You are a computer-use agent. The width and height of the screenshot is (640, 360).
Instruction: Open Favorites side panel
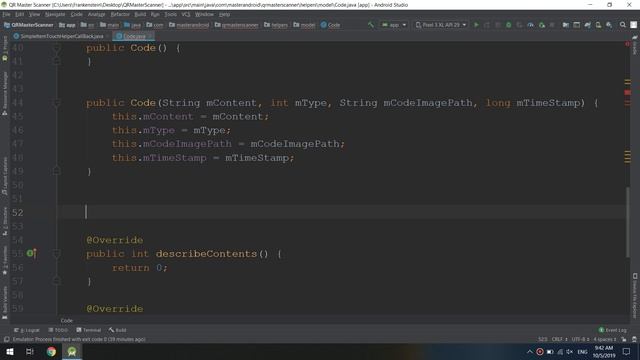pyautogui.click(x=5, y=260)
